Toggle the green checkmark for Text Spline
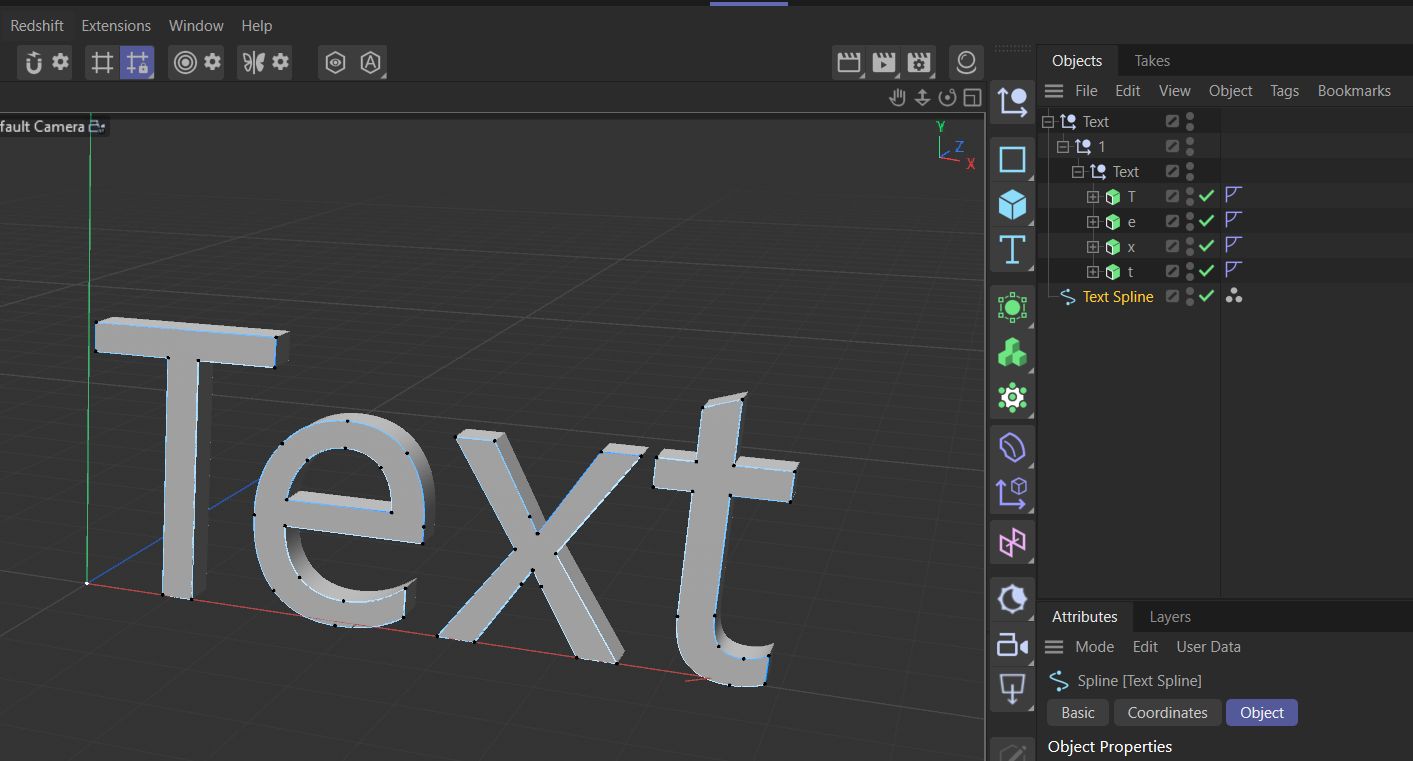Screen dimensions: 1413x761 click(1206, 296)
